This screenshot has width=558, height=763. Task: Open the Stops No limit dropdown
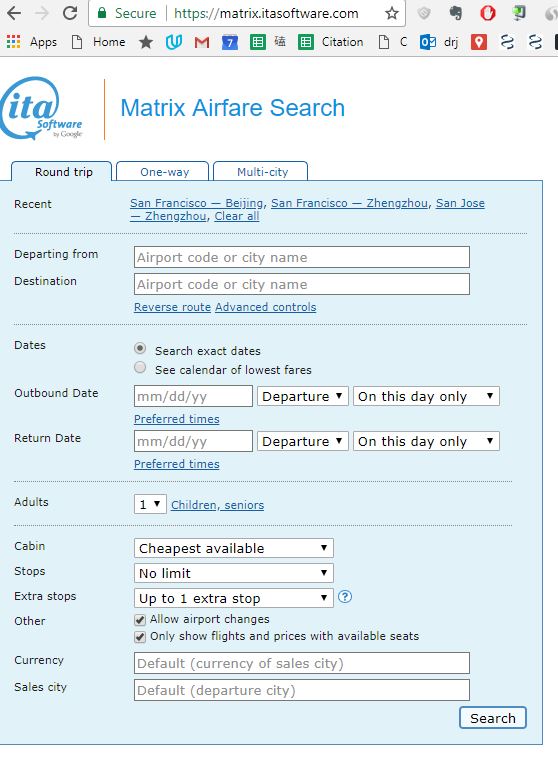(x=234, y=573)
